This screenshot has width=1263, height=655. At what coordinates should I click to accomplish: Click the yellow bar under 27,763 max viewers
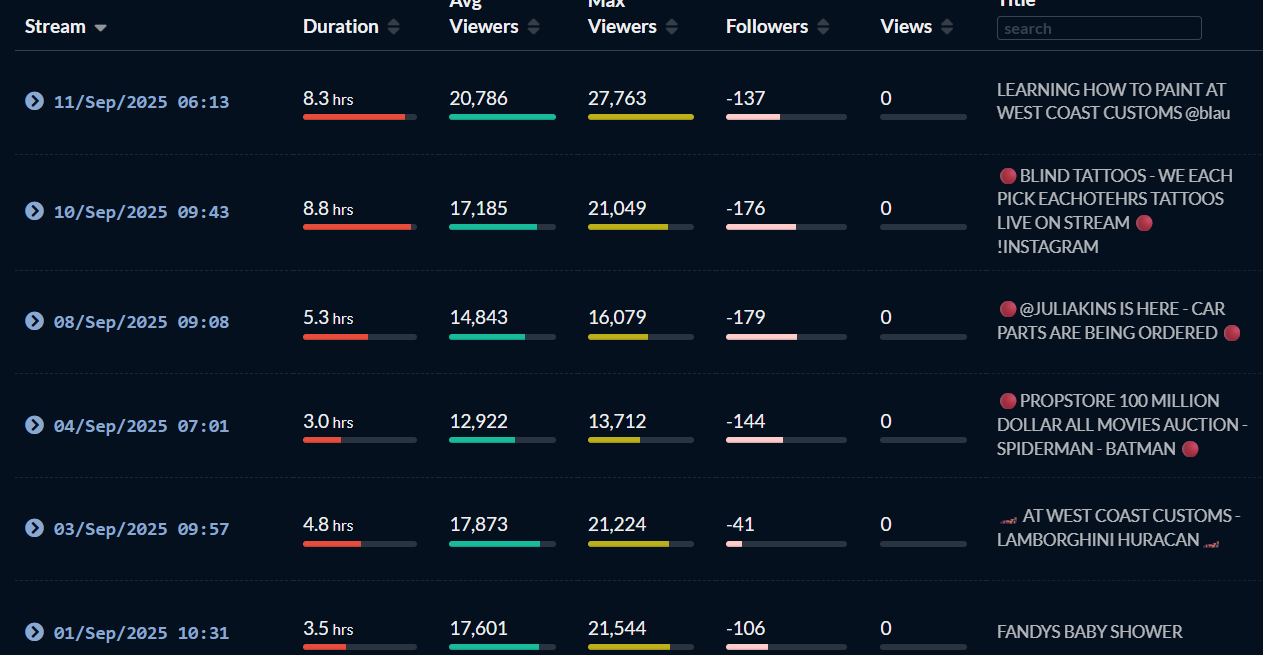coord(641,117)
